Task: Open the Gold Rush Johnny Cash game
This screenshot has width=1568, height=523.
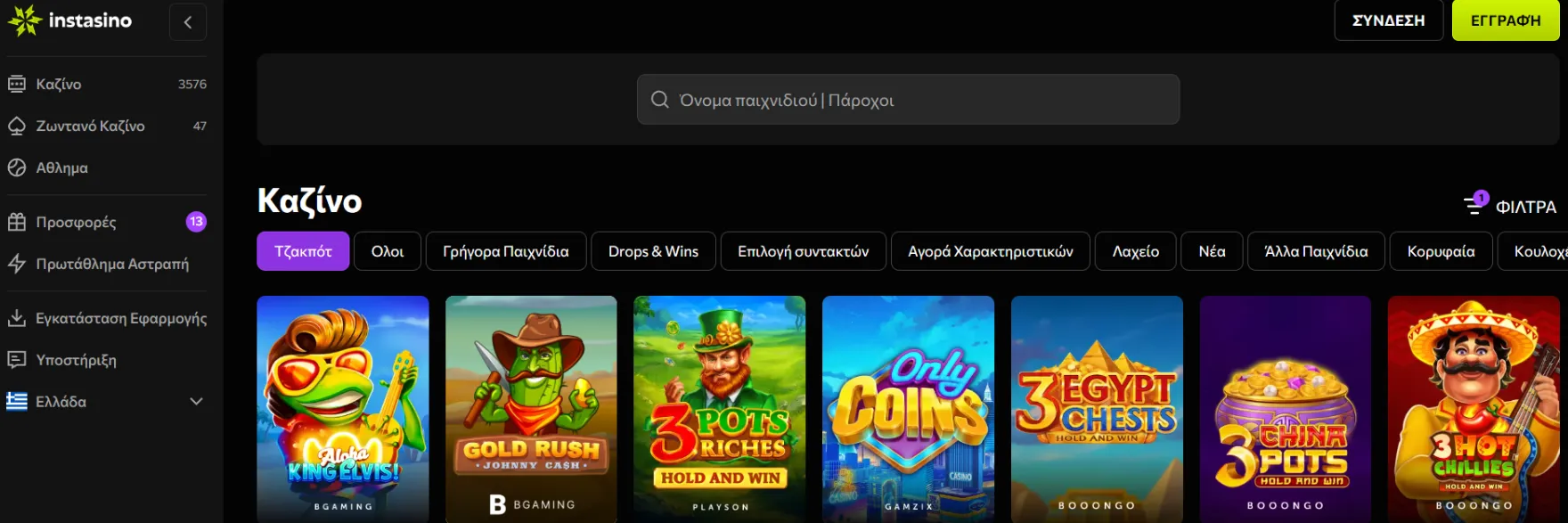Action: click(x=531, y=409)
